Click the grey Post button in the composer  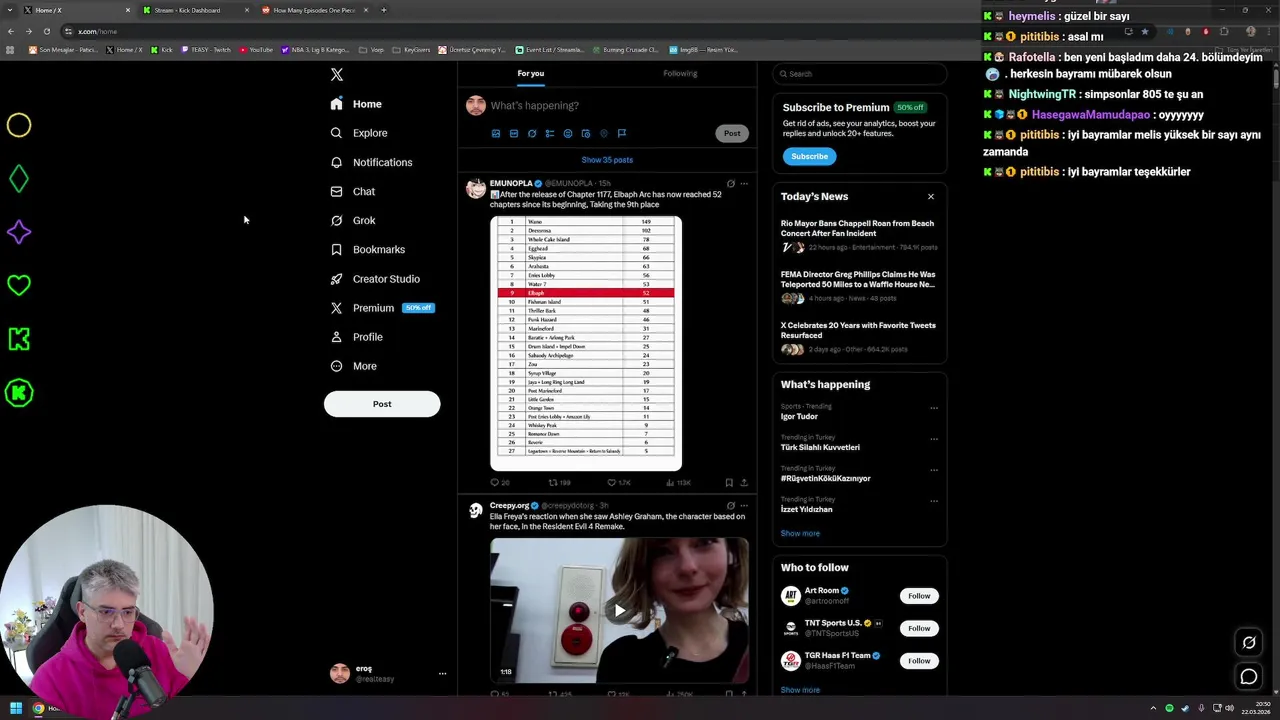click(732, 133)
